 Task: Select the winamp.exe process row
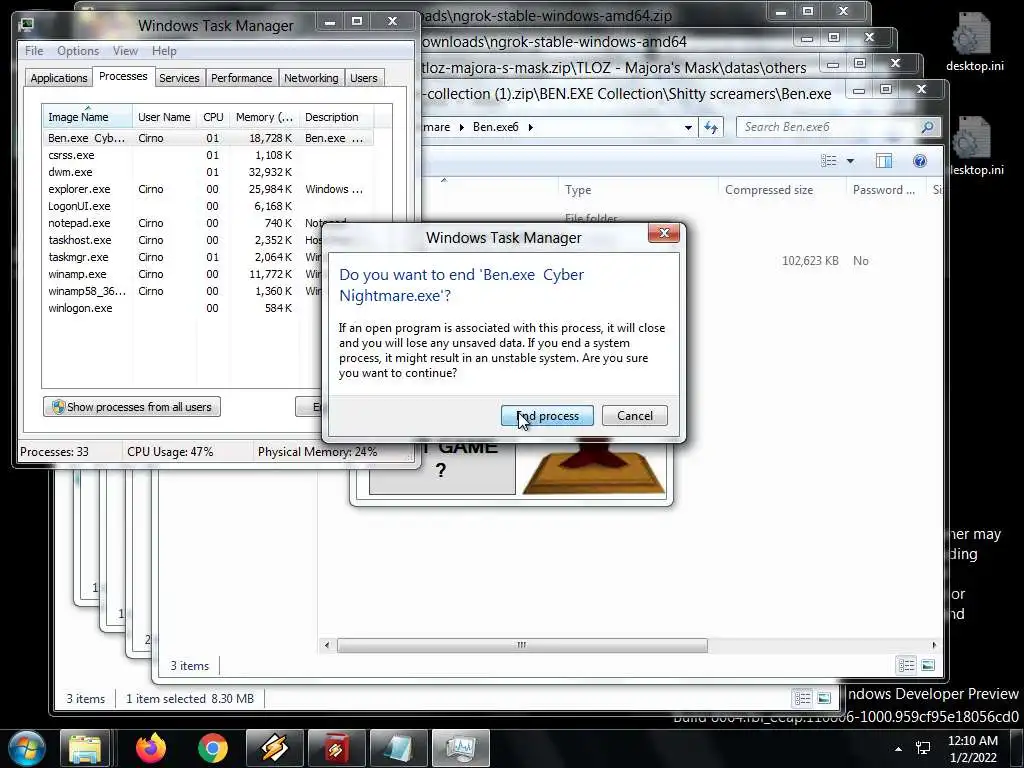pos(183,274)
